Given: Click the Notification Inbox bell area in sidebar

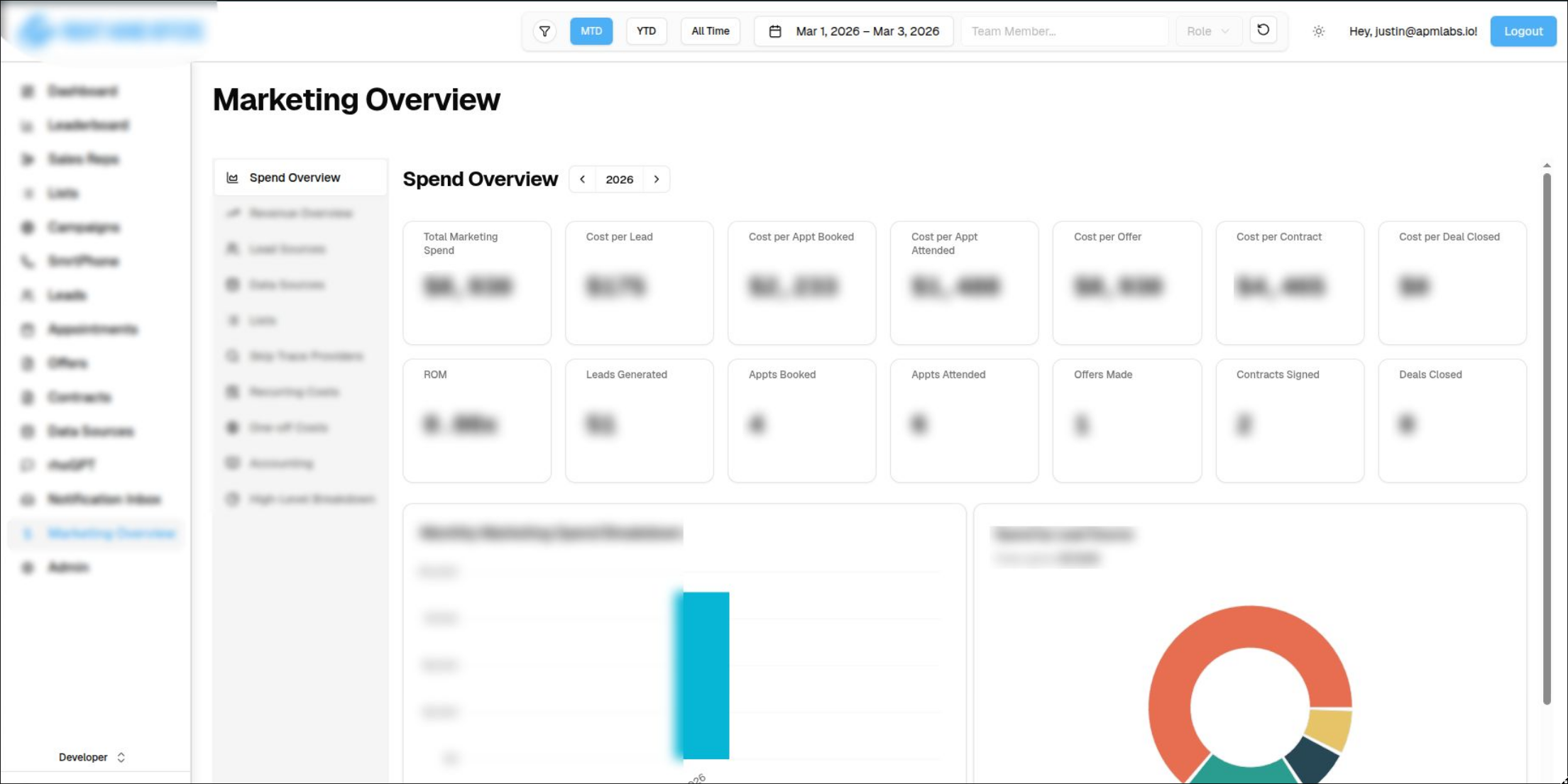Looking at the screenshot, I should (x=27, y=499).
